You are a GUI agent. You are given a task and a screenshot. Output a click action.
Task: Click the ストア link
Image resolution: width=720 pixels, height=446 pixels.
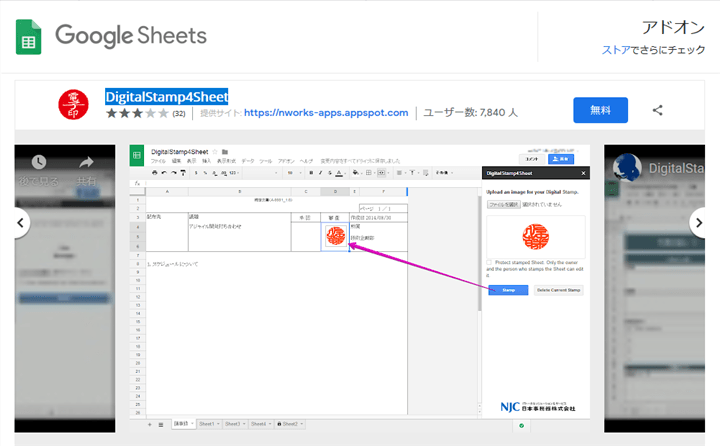click(614, 50)
